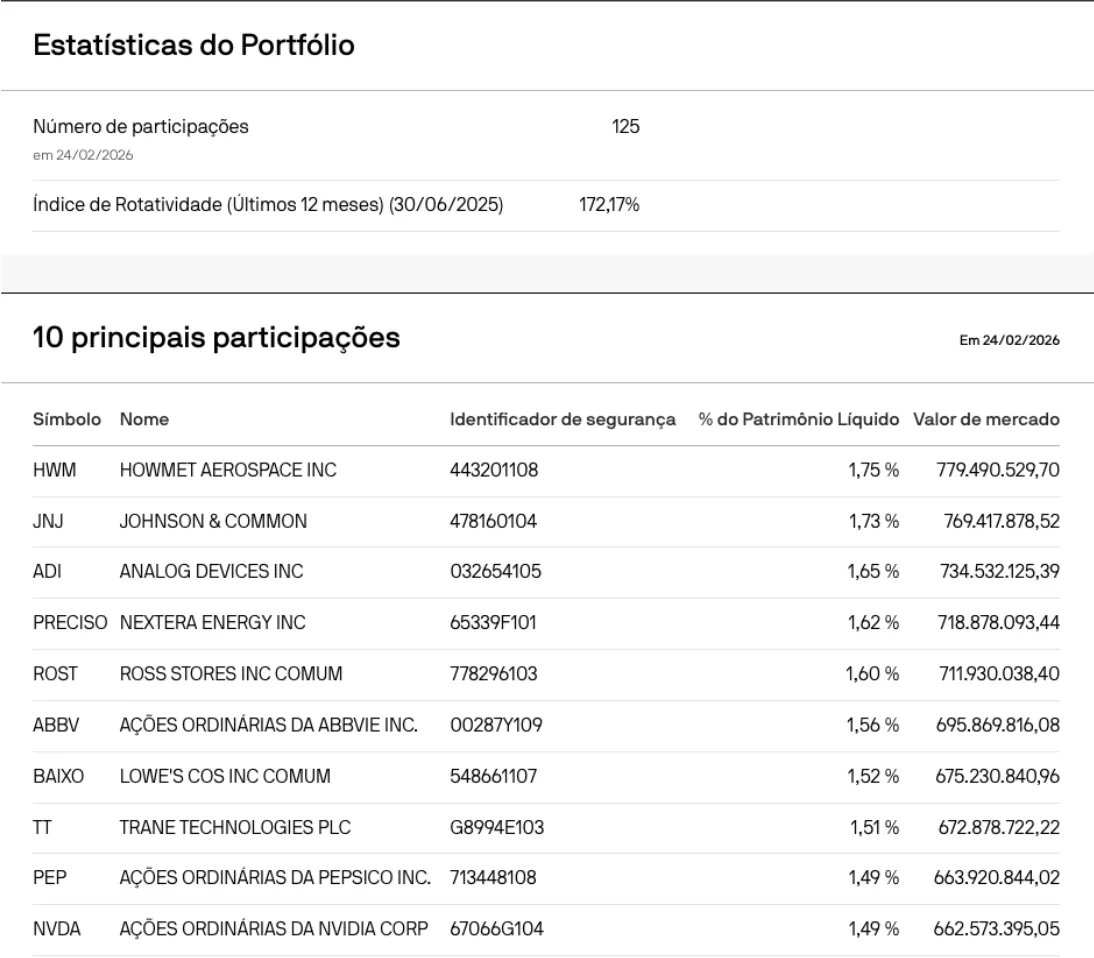This screenshot has height=958, width=1094.
Task: Select the Número de participações value 125
Action: [x=621, y=126]
